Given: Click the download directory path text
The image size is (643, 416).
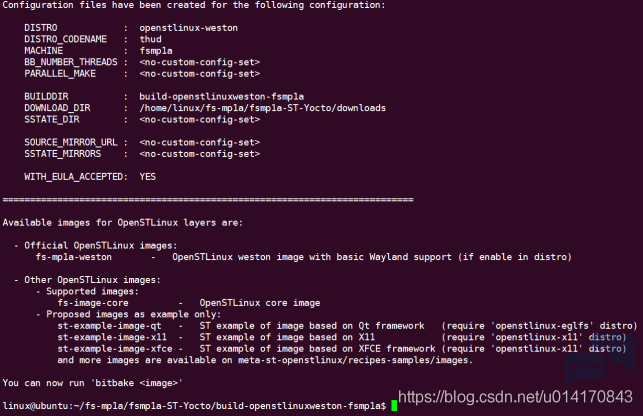Looking at the screenshot, I should pyautogui.click(x=262, y=108).
